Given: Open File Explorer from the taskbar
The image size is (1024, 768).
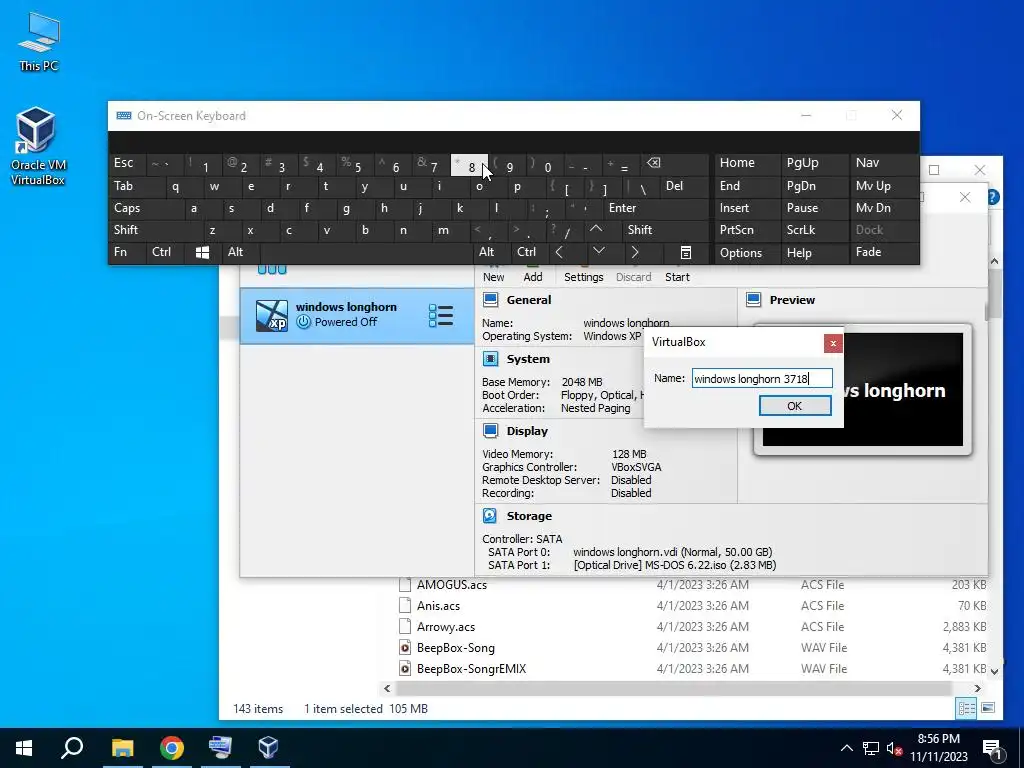Looking at the screenshot, I should pyautogui.click(x=122, y=748).
